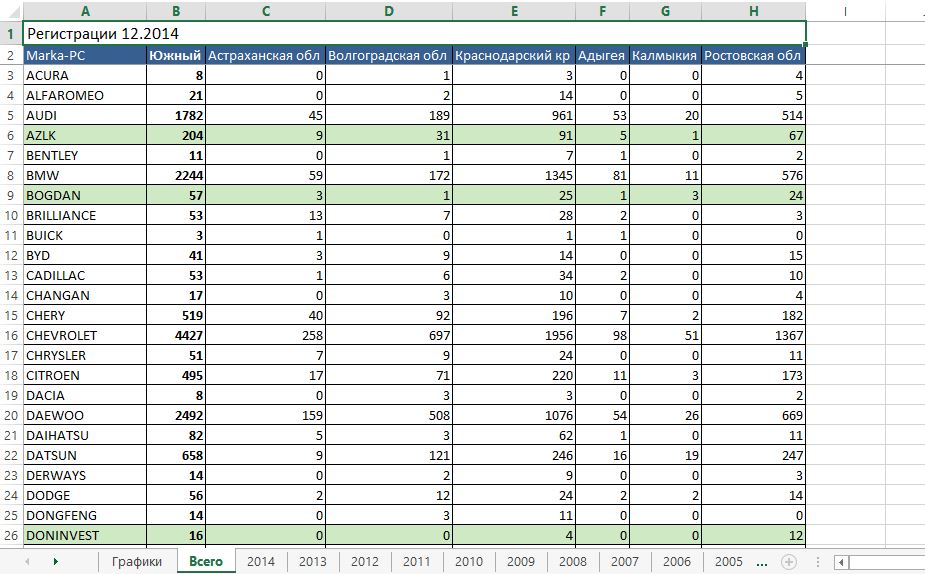Select all cells via corner triangle

pos(11,11)
